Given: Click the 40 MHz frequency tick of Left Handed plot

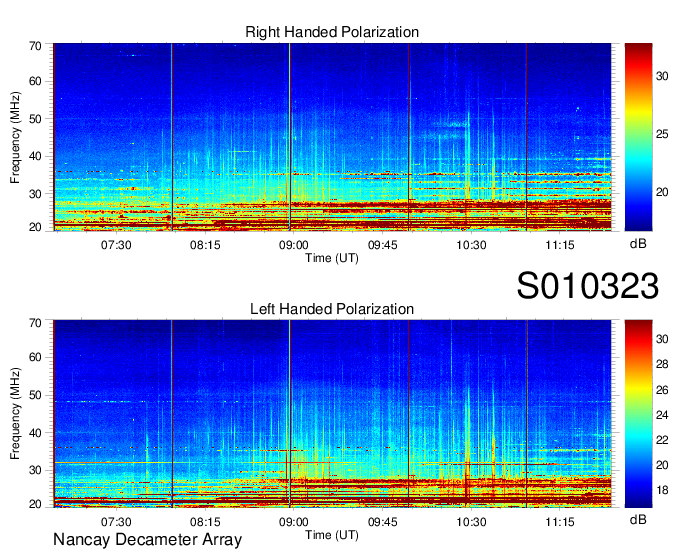Looking at the screenshot, I should [35, 433].
